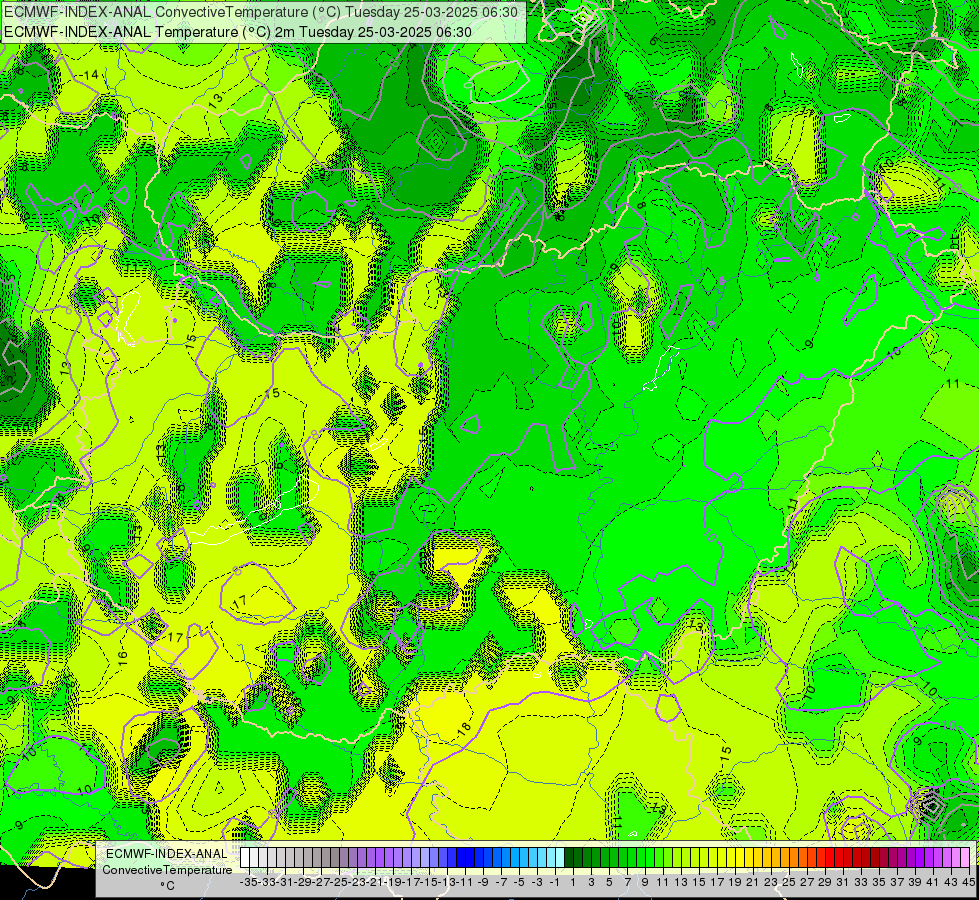Click the legend scale value 13
This screenshot has height=900, width=979.
[x=681, y=882]
